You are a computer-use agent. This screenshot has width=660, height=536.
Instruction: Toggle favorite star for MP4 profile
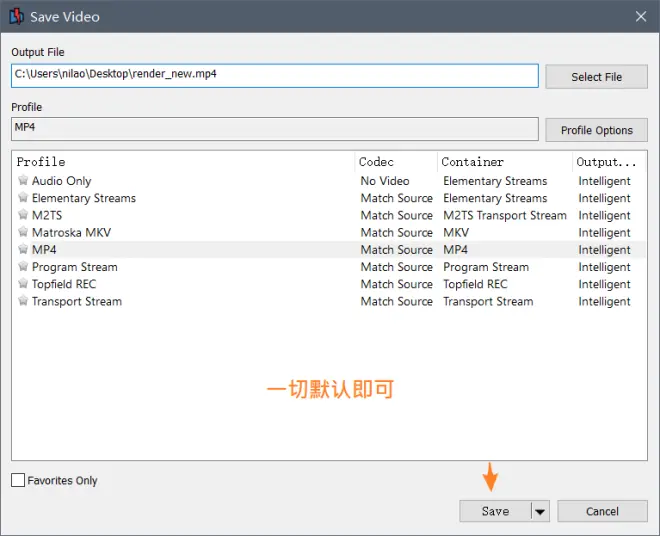tap(23, 249)
